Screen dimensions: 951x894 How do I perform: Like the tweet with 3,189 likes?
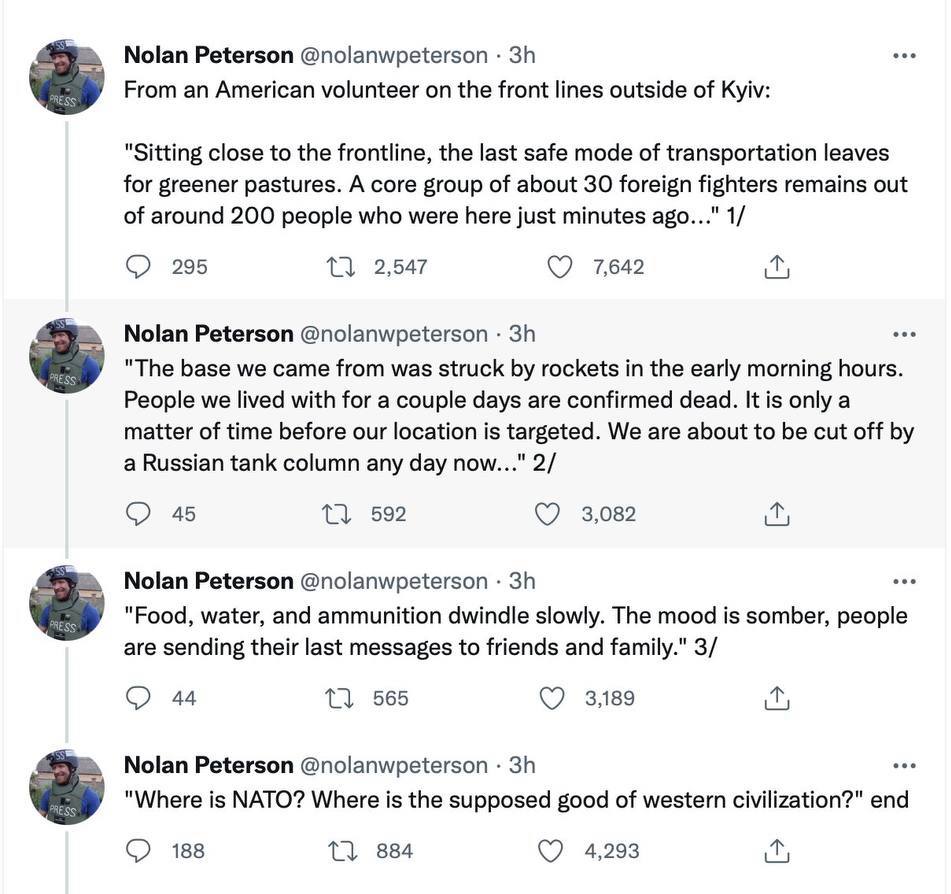pyautogui.click(x=552, y=698)
